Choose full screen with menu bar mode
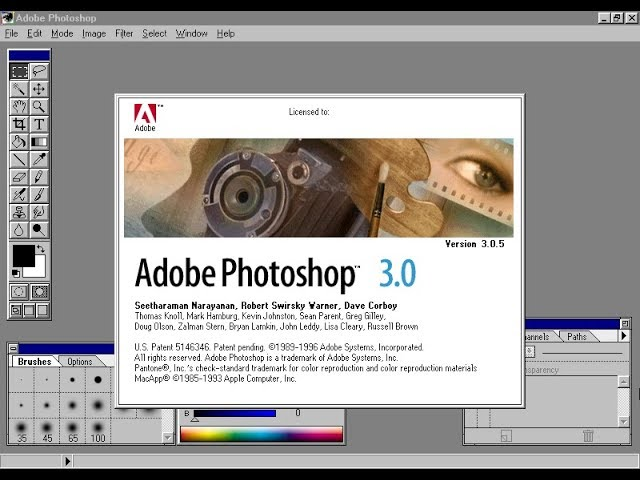Viewport: 640px width, 480px height. point(29,311)
